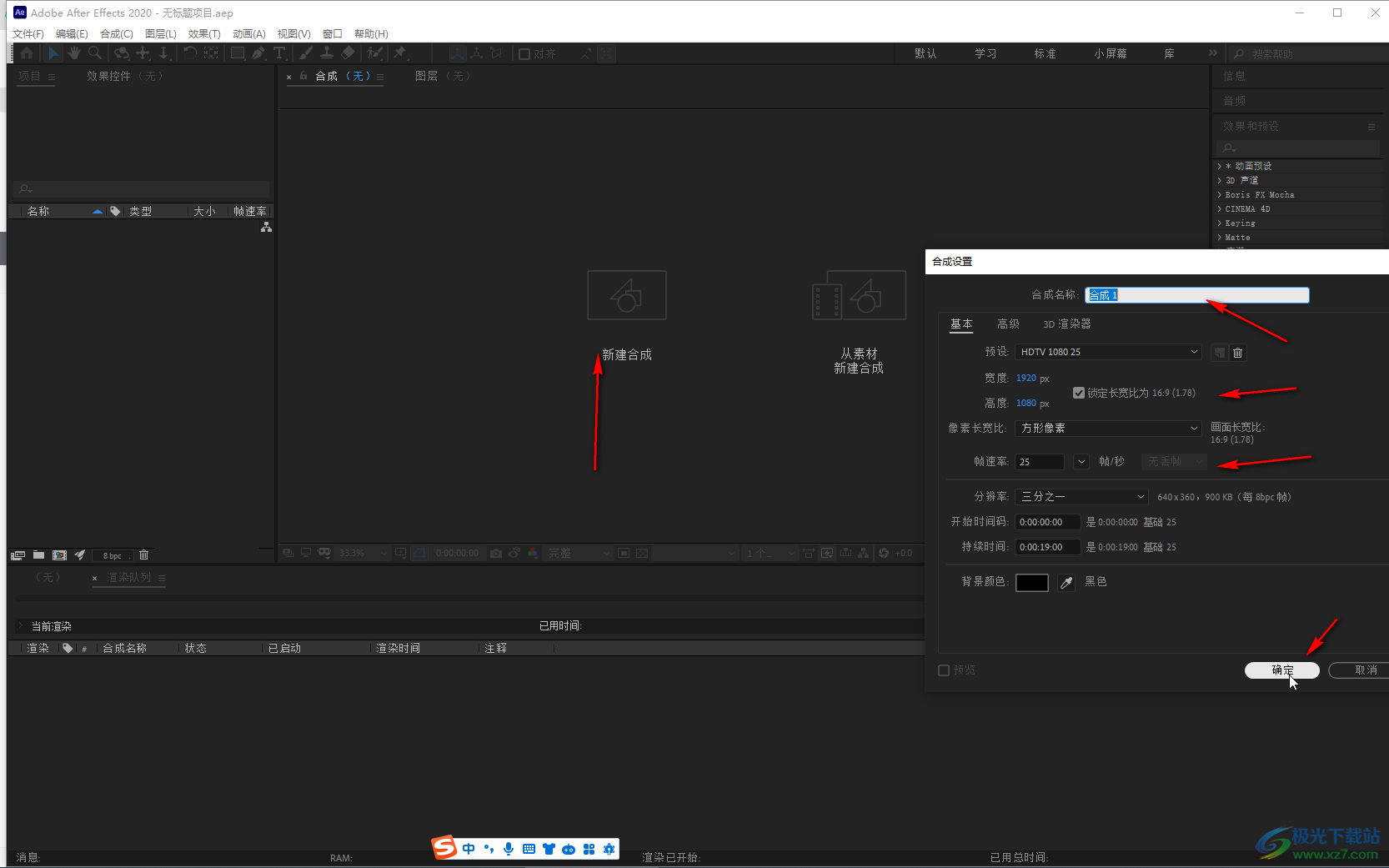Select the Hand tool
The height and width of the screenshot is (868, 1389).
74,53
